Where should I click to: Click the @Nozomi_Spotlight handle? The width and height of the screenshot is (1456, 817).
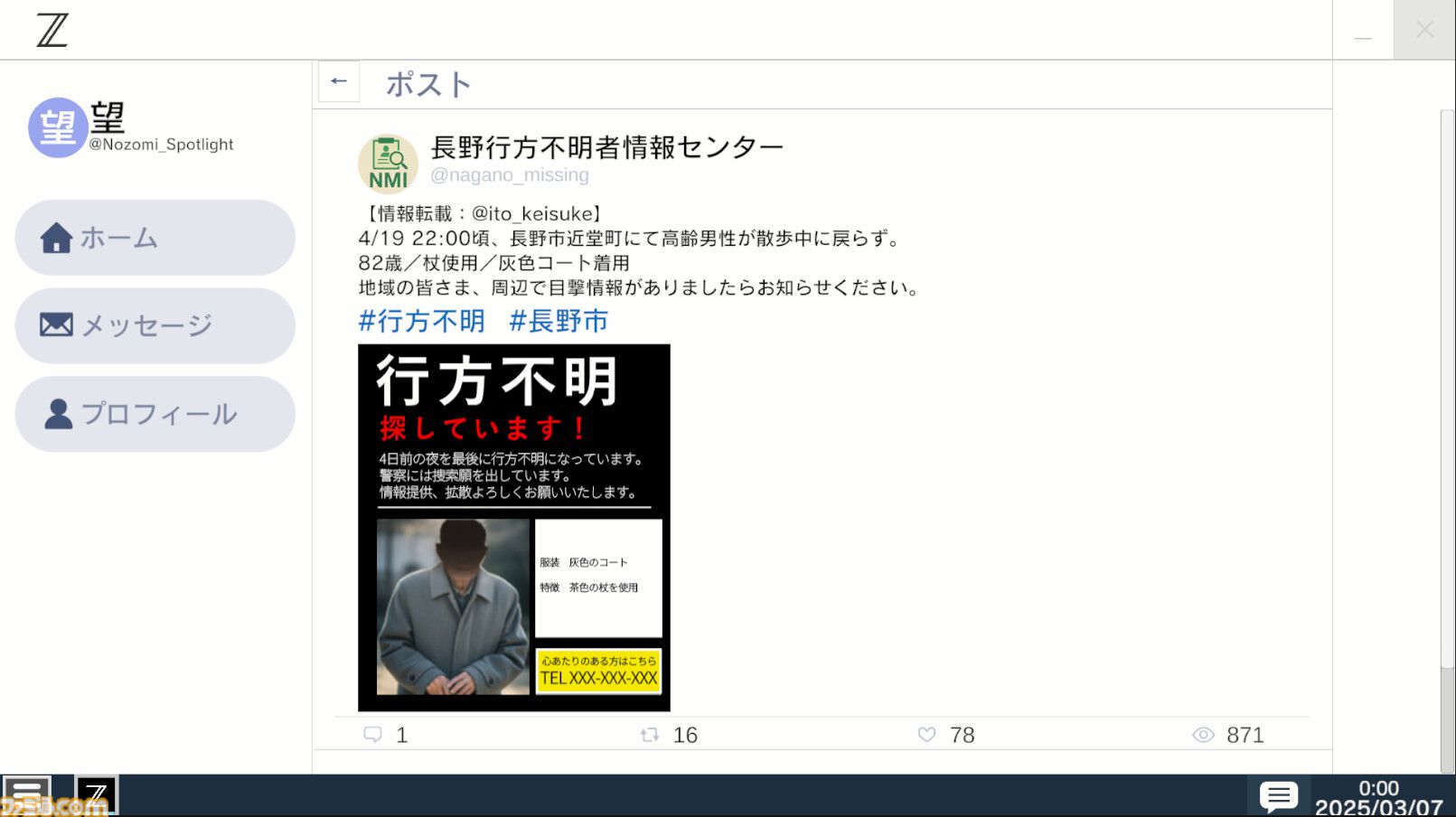(x=161, y=145)
